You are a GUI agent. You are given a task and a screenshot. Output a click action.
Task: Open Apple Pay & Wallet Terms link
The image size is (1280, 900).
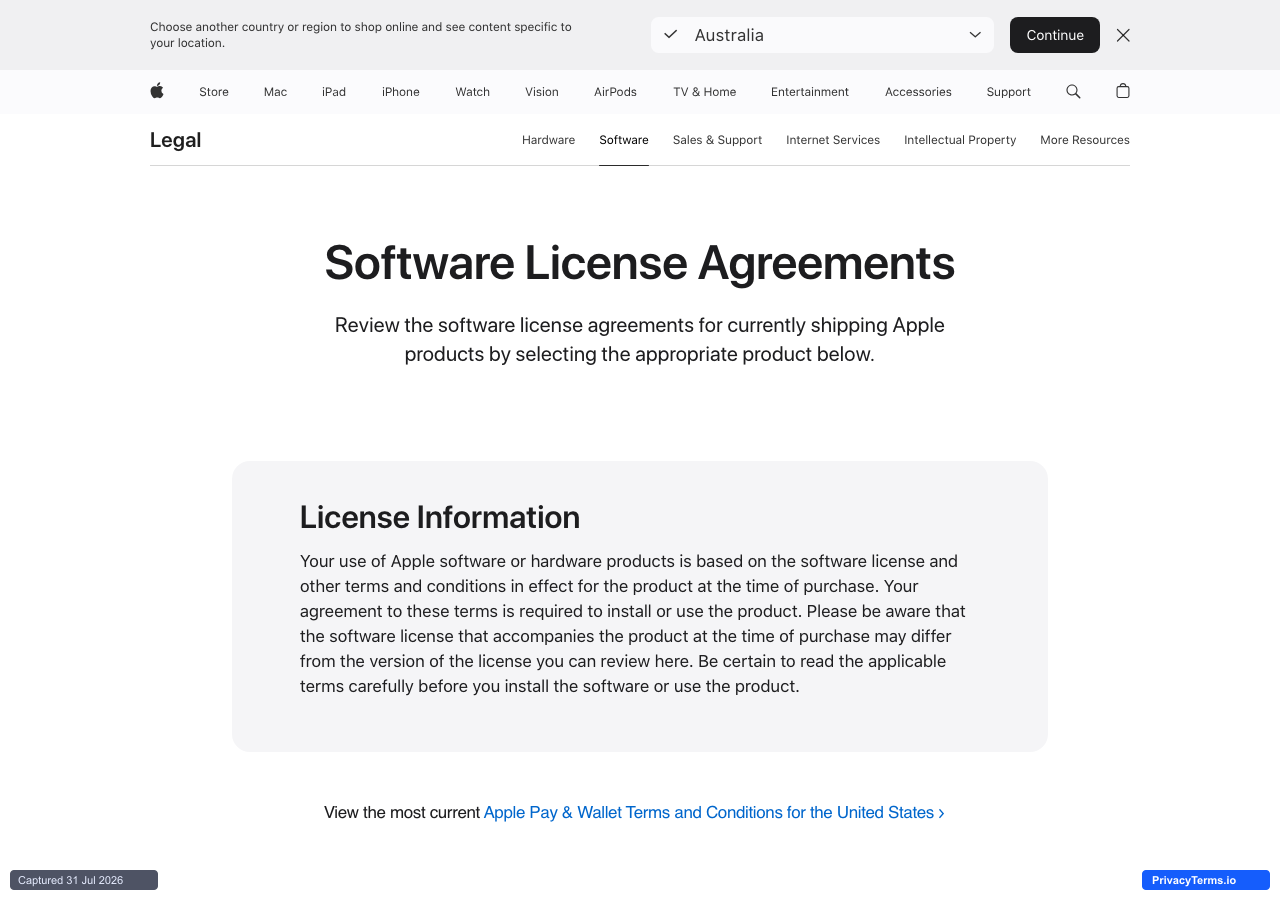[714, 813]
